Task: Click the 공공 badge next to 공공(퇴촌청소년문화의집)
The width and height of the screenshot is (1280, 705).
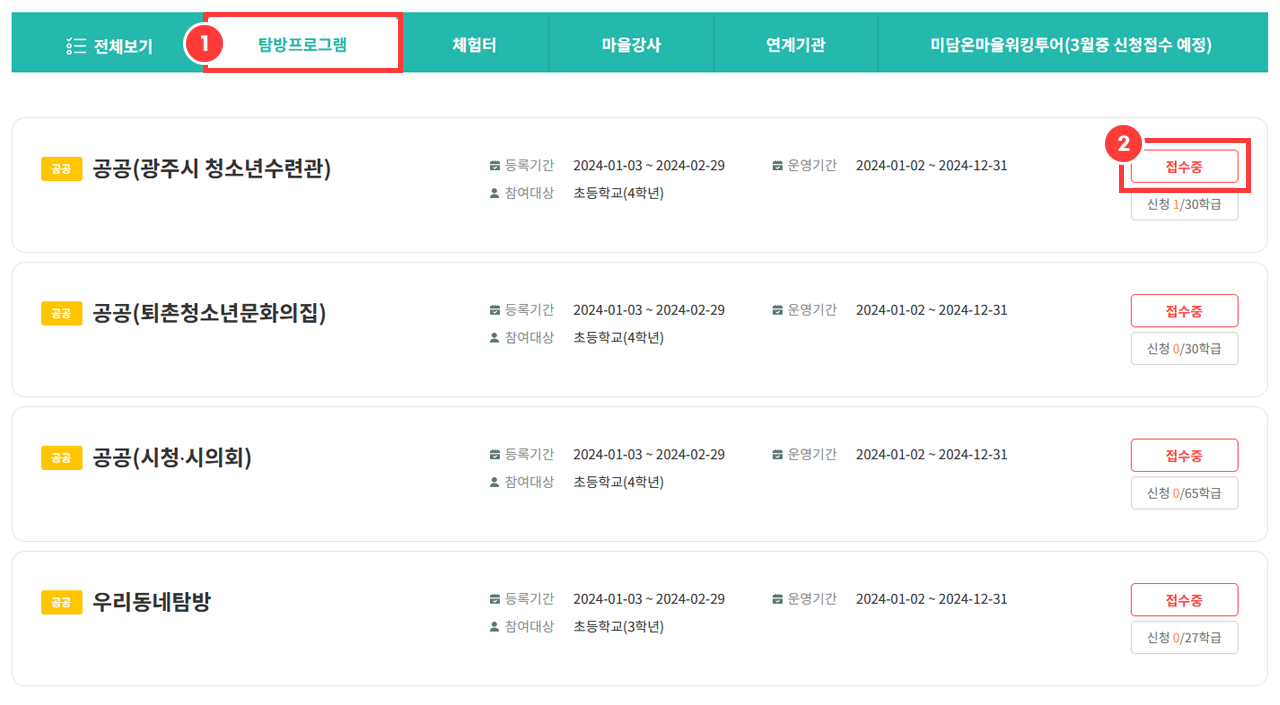Action: [x=61, y=314]
